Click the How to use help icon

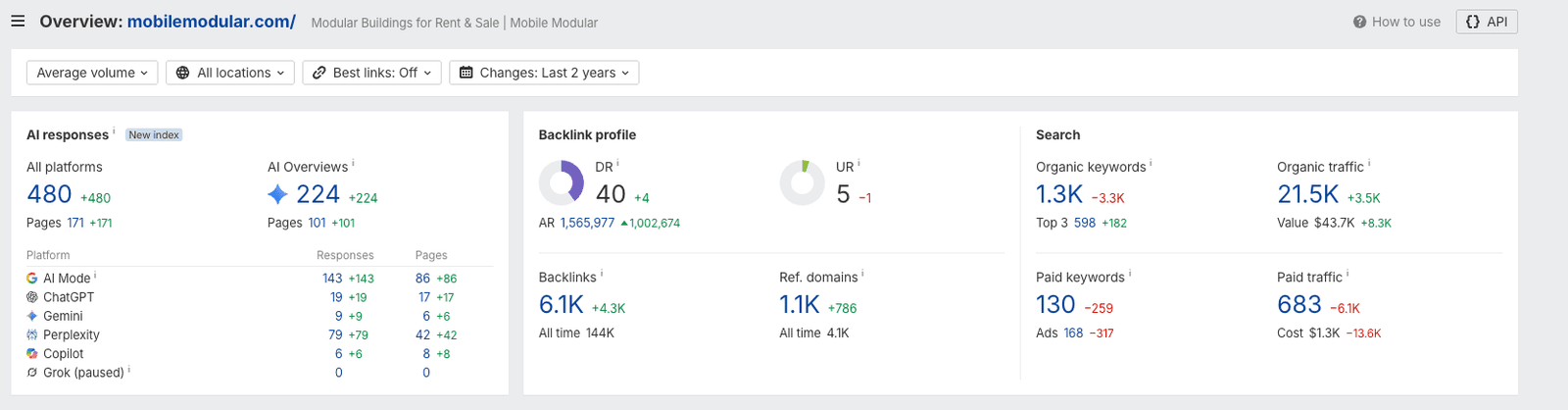pos(1359,22)
